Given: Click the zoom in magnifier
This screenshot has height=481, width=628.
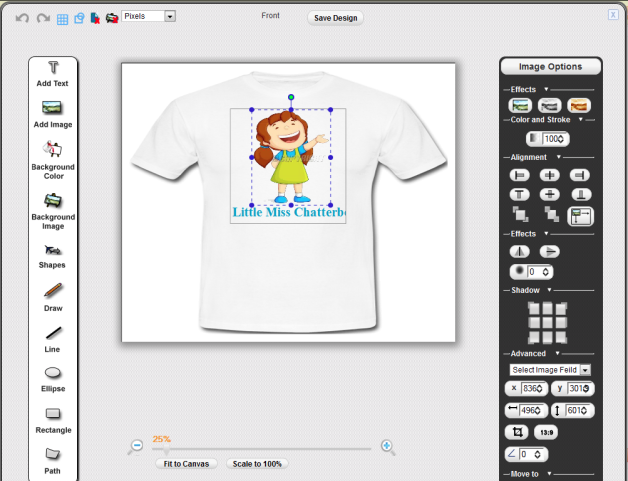Looking at the screenshot, I should [x=387, y=447].
